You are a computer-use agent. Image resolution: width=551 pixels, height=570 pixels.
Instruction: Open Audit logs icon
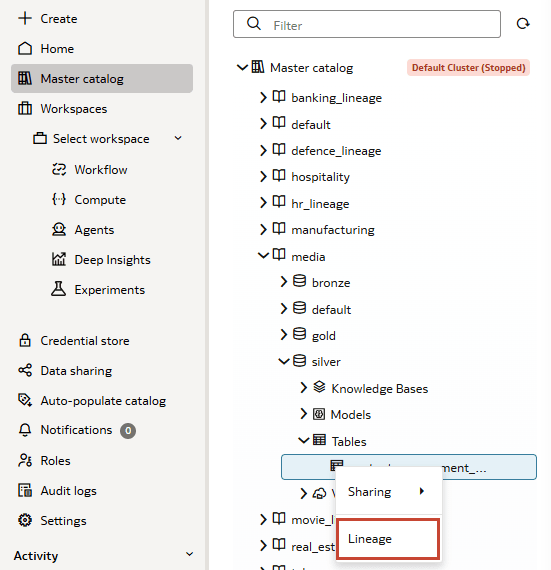[25, 490]
